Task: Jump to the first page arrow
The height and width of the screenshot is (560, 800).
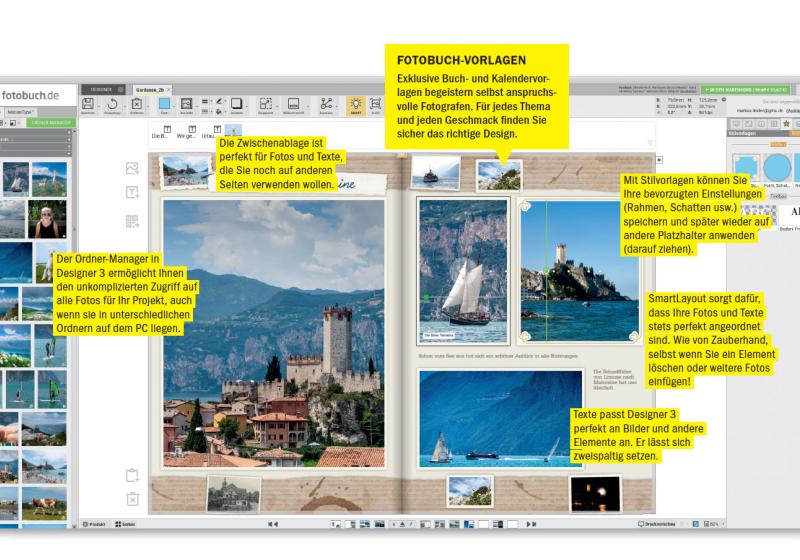Action: coord(272,524)
